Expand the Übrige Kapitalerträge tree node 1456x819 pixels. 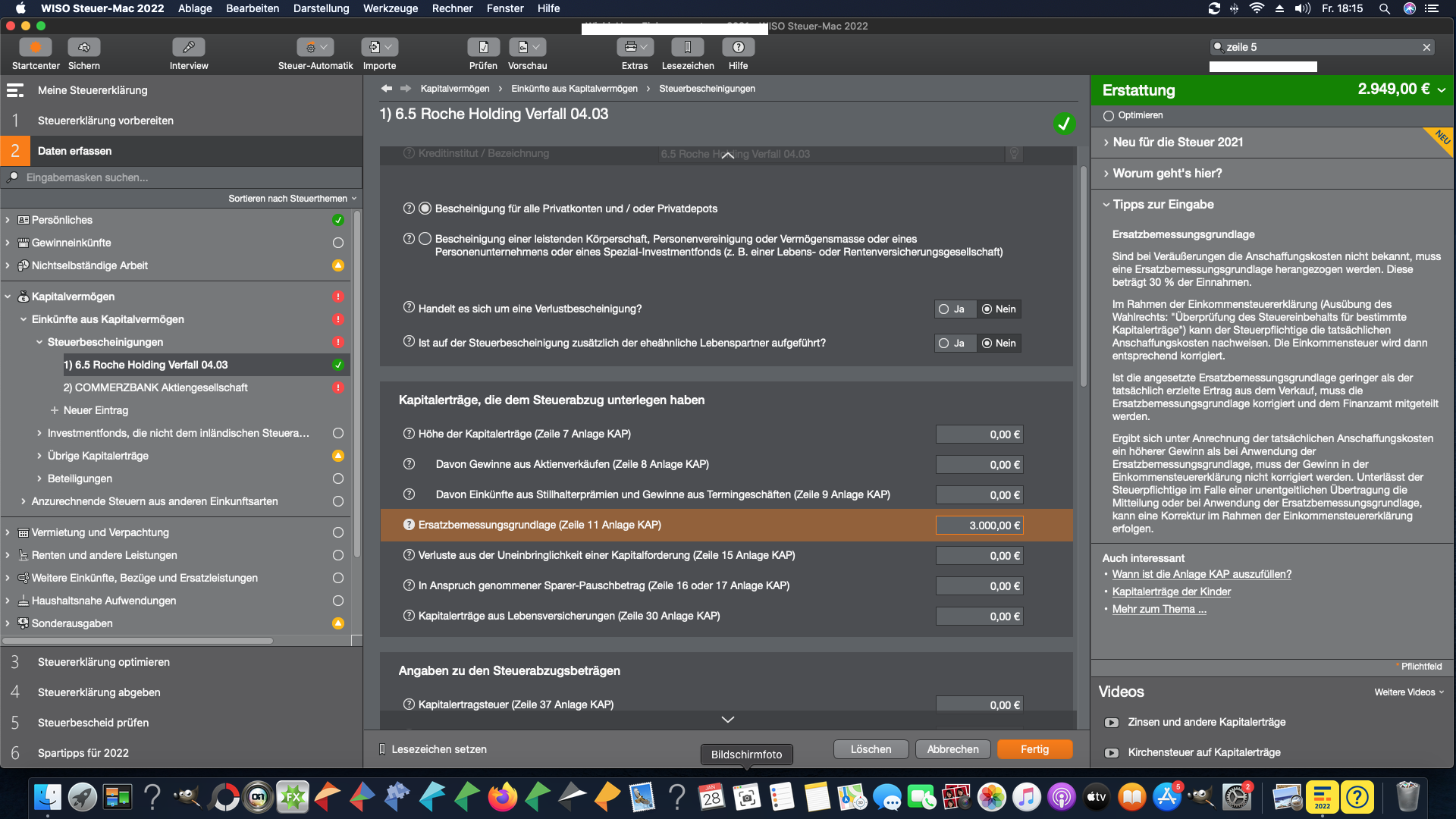tap(39, 456)
